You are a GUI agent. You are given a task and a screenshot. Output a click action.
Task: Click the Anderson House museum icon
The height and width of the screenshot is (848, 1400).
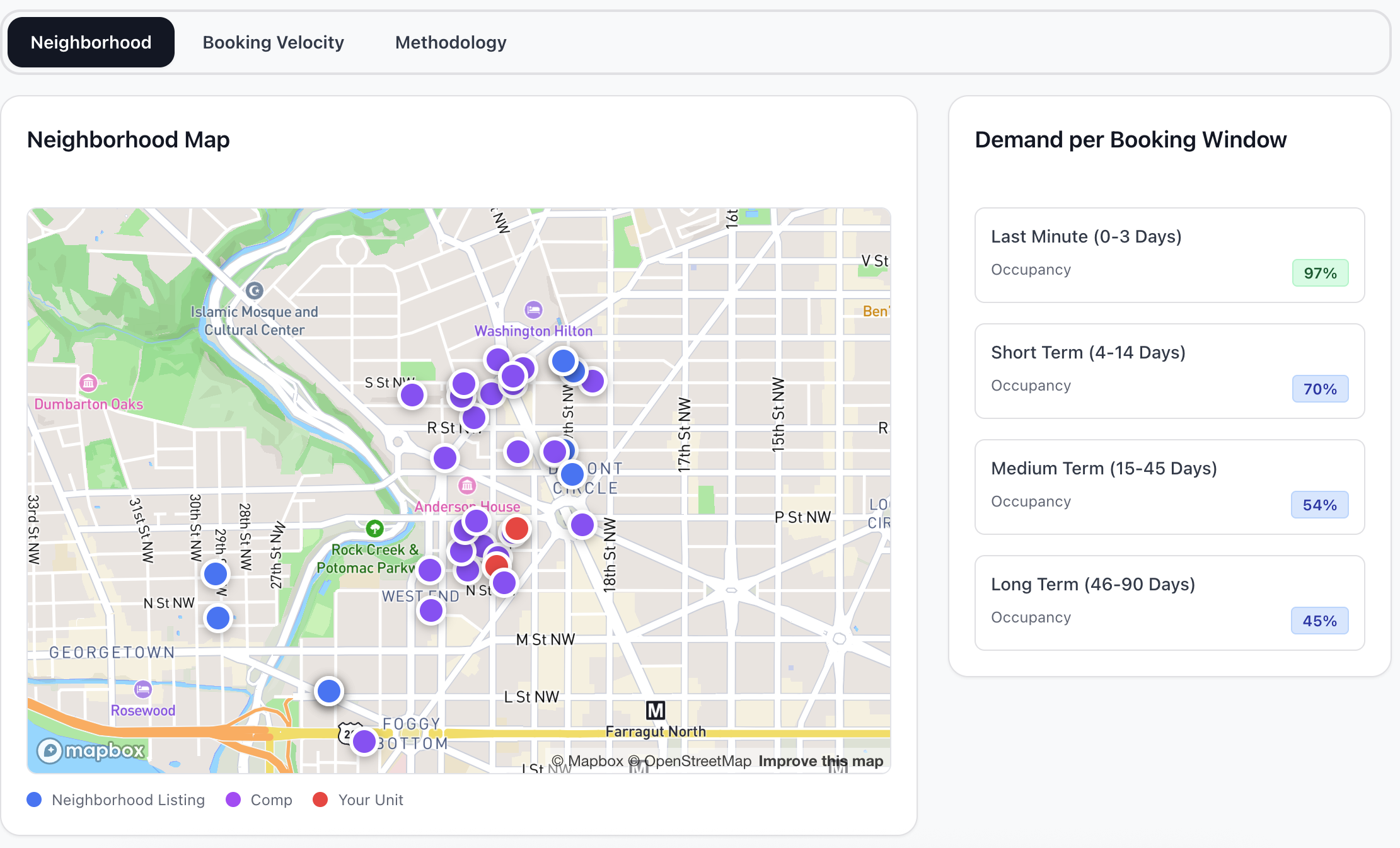click(x=467, y=485)
